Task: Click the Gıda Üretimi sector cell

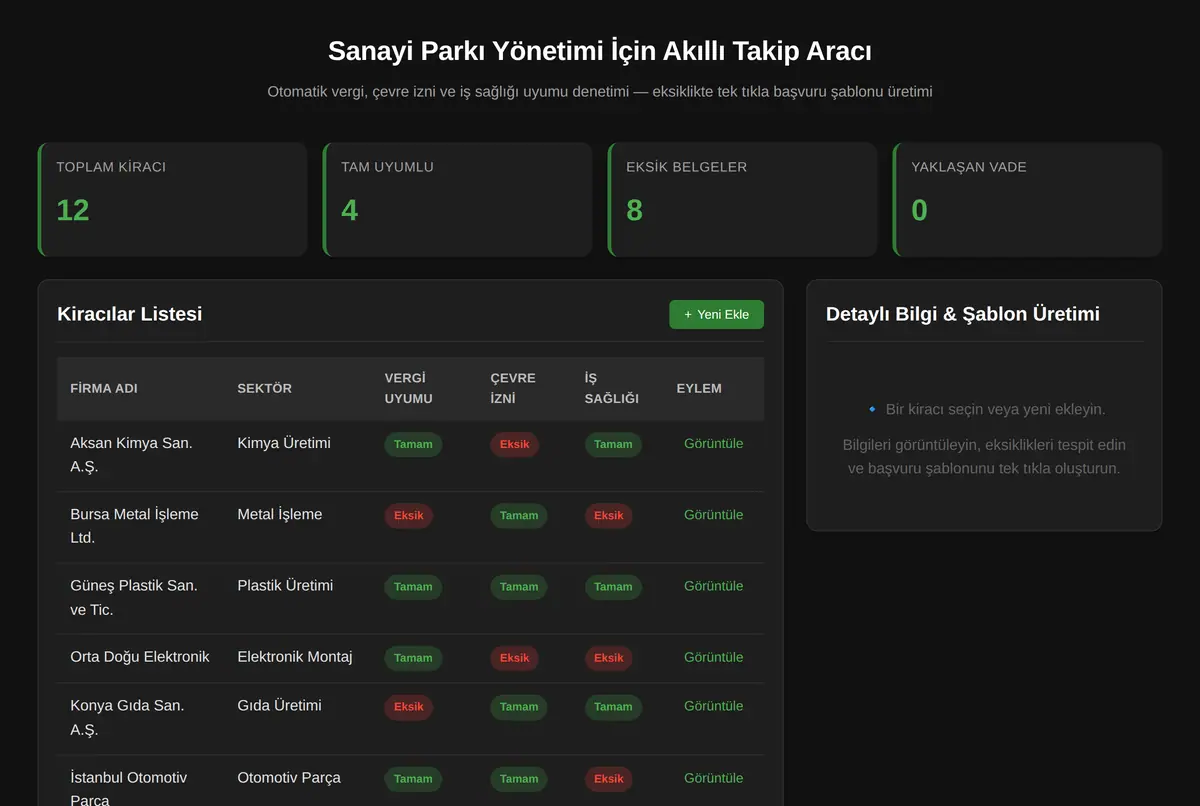Action: pyautogui.click(x=279, y=705)
